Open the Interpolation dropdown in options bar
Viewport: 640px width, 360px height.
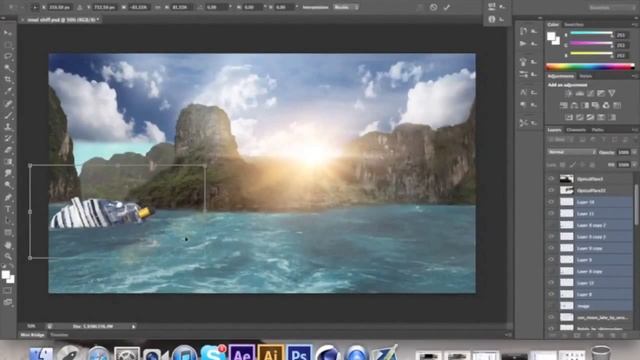click(346, 7)
